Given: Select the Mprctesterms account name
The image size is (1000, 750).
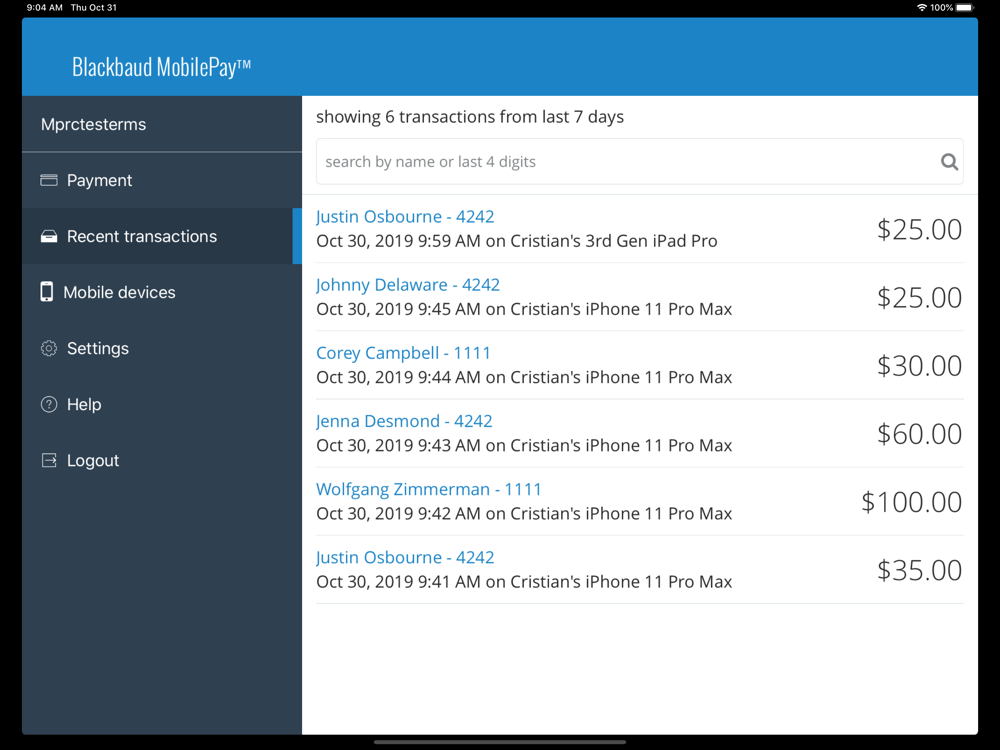Looking at the screenshot, I should click(94, 124).
